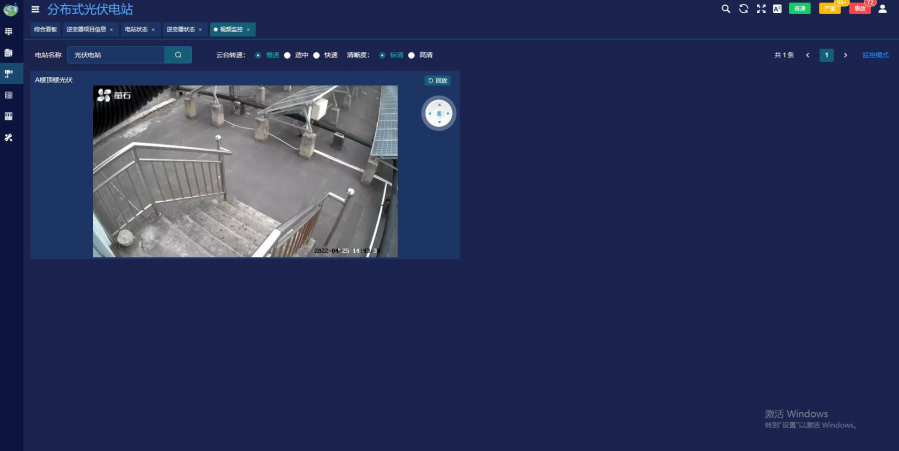Click the green 普通 alarm button

click(x=800, y=9)
